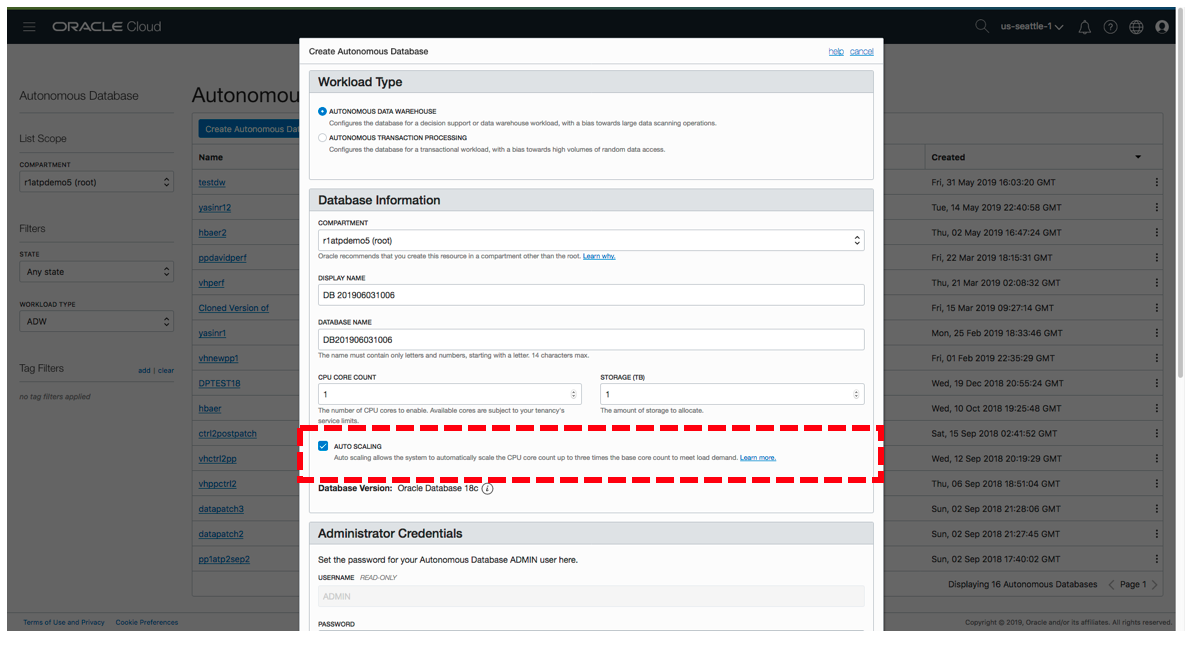Screen dimensions: 1197x646
Task: Open the hbaer2 database link
Action: 212,233
